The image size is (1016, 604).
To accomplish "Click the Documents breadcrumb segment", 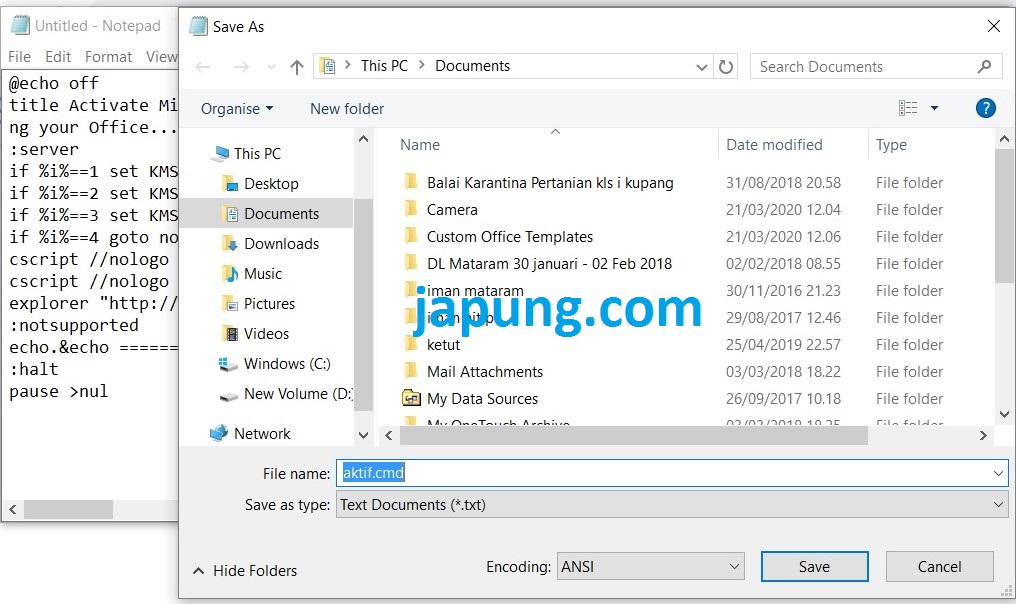I will click(472, 66).
